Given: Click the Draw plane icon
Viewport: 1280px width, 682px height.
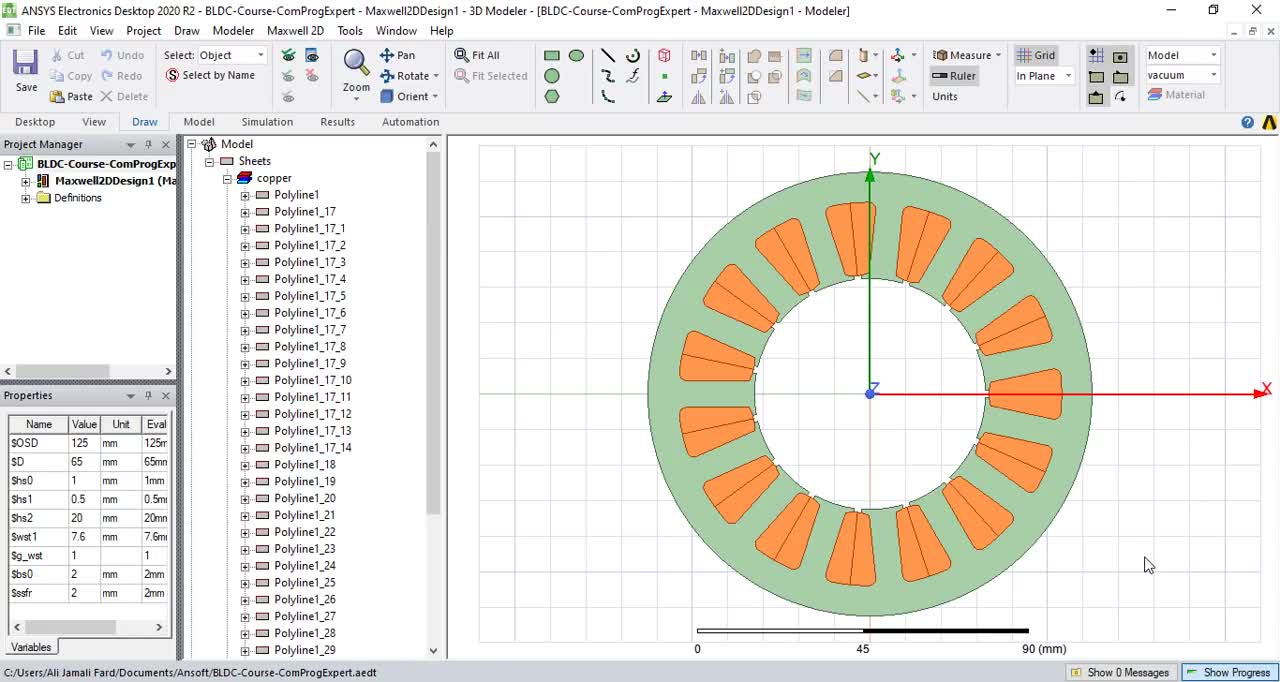Looking at the screenshot, I should [664, 96].
